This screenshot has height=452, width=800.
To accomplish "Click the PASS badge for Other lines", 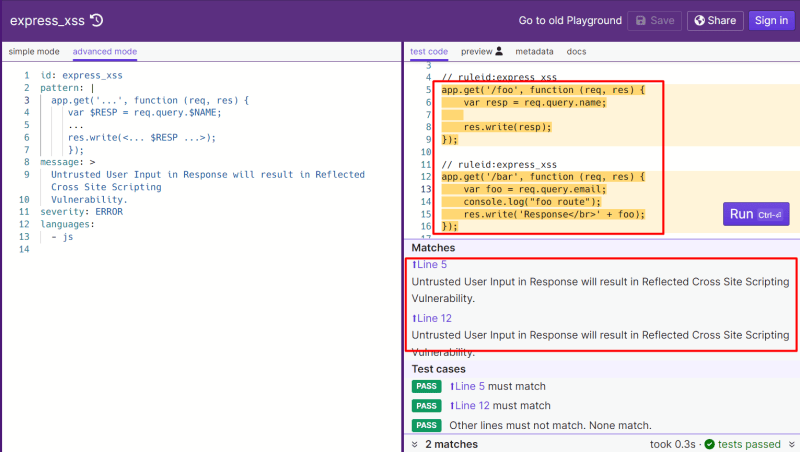I will [x=426, y=425].
